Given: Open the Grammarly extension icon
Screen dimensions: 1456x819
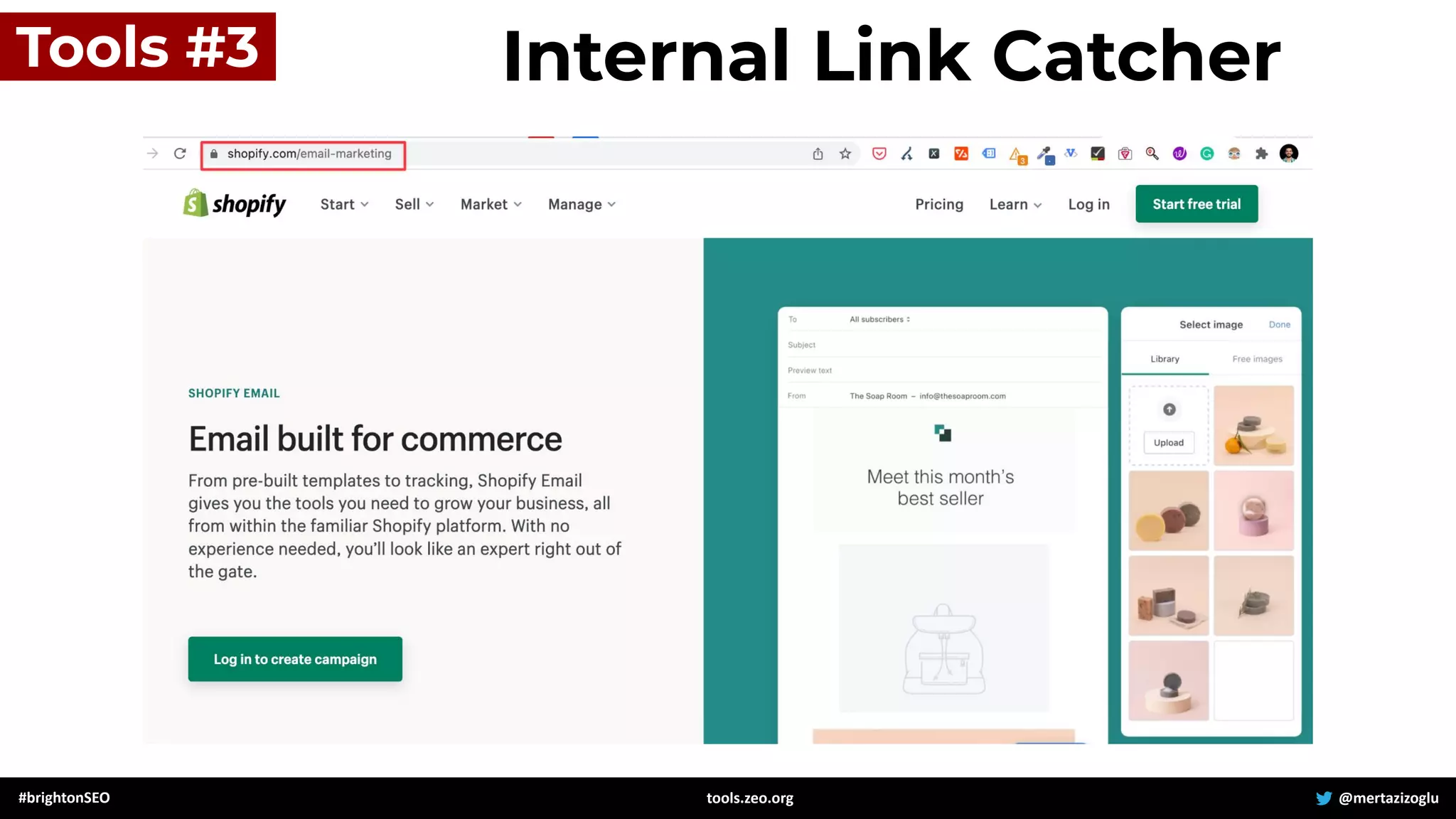Looking at the screenshot, I should point(1207,154).
